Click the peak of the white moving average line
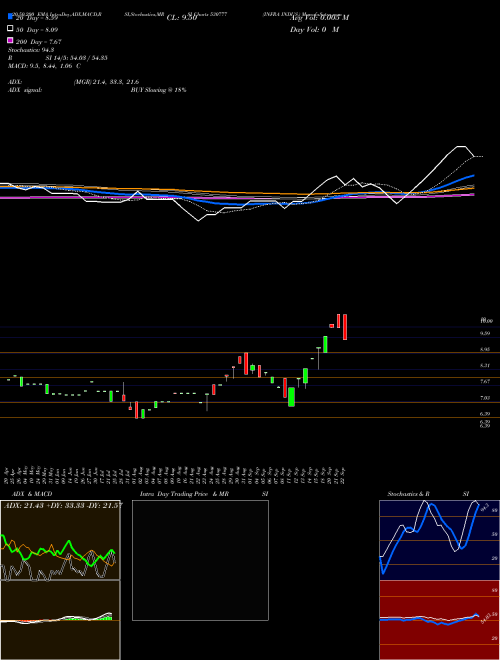This screenshot has height=660, width=500. point(462,146)
